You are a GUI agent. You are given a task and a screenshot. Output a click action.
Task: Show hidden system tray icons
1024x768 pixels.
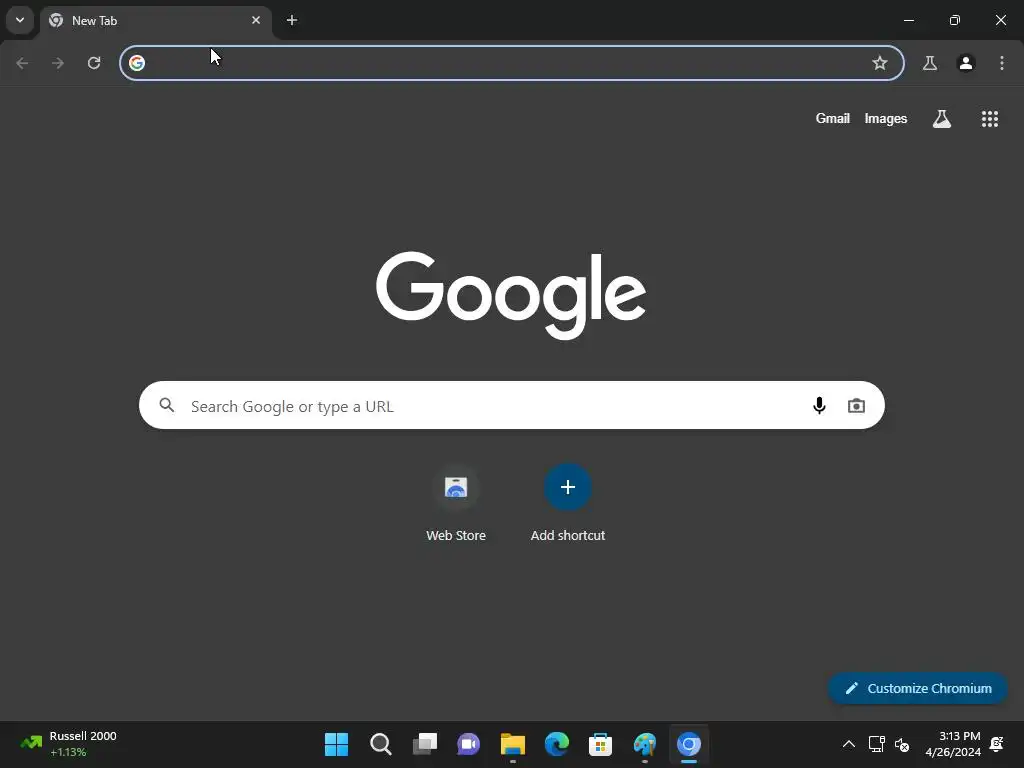(x=848, y=744)
